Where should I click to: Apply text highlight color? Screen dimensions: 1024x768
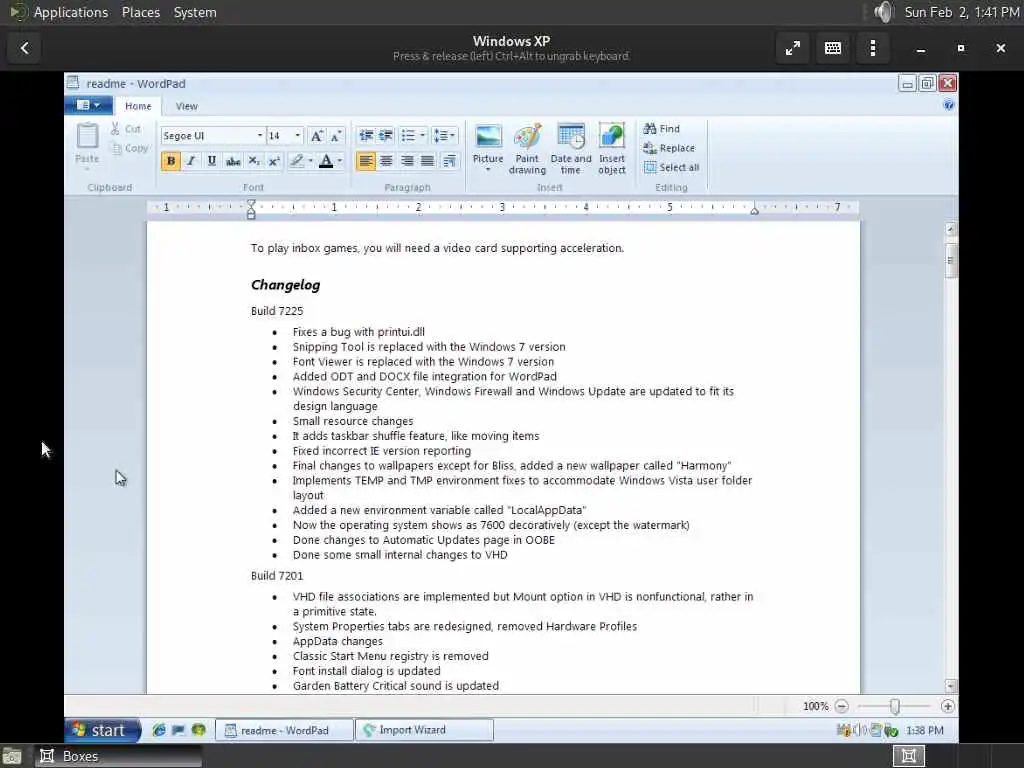[x=296, y=161]
